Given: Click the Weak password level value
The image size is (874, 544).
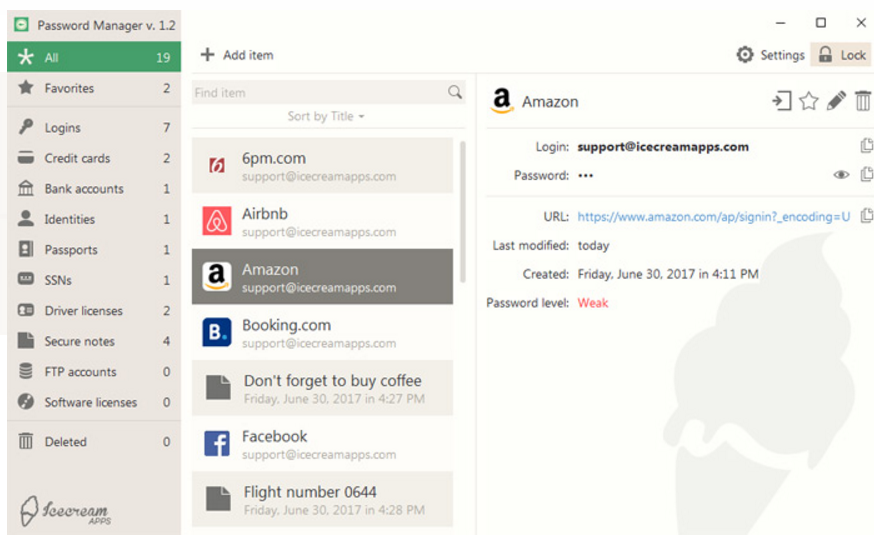Looking at the screenshot, I should pos(593,303).
